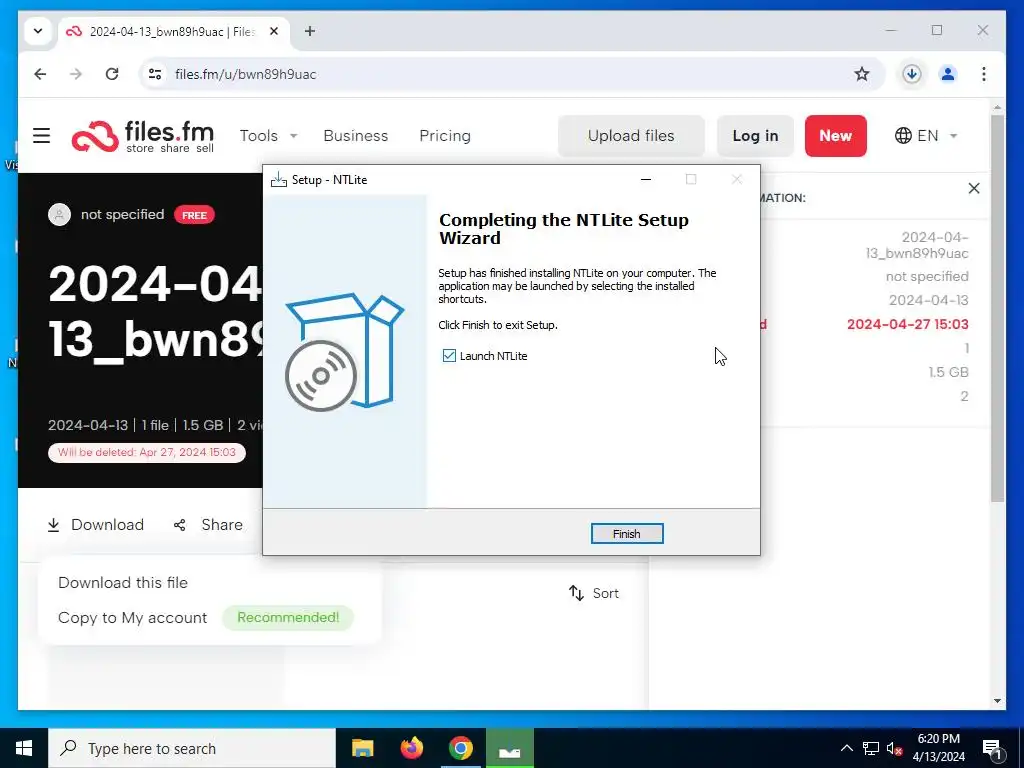
Task: Open the Windows Start menu
Action: (24, 748)
